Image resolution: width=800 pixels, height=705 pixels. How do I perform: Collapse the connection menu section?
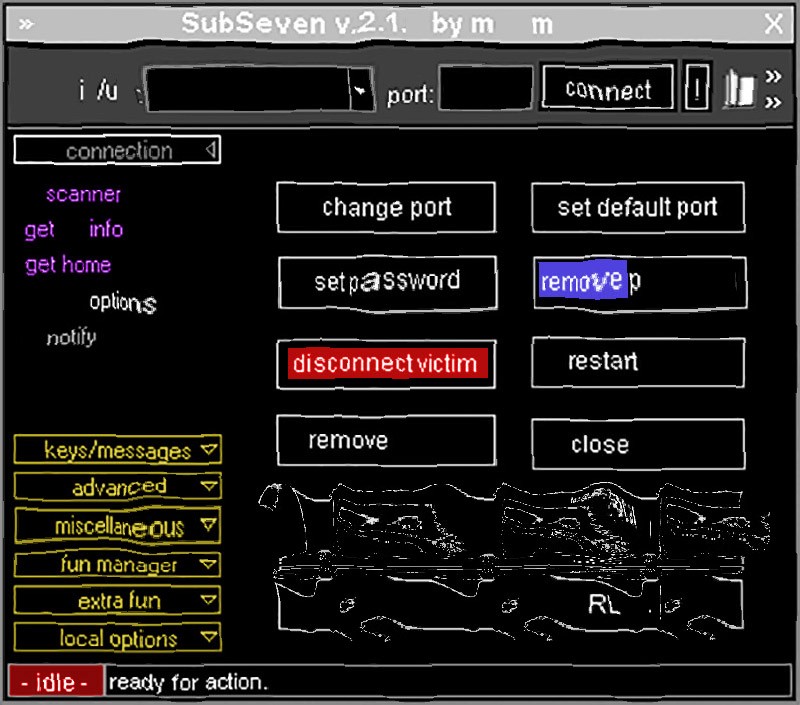(117, 150)
